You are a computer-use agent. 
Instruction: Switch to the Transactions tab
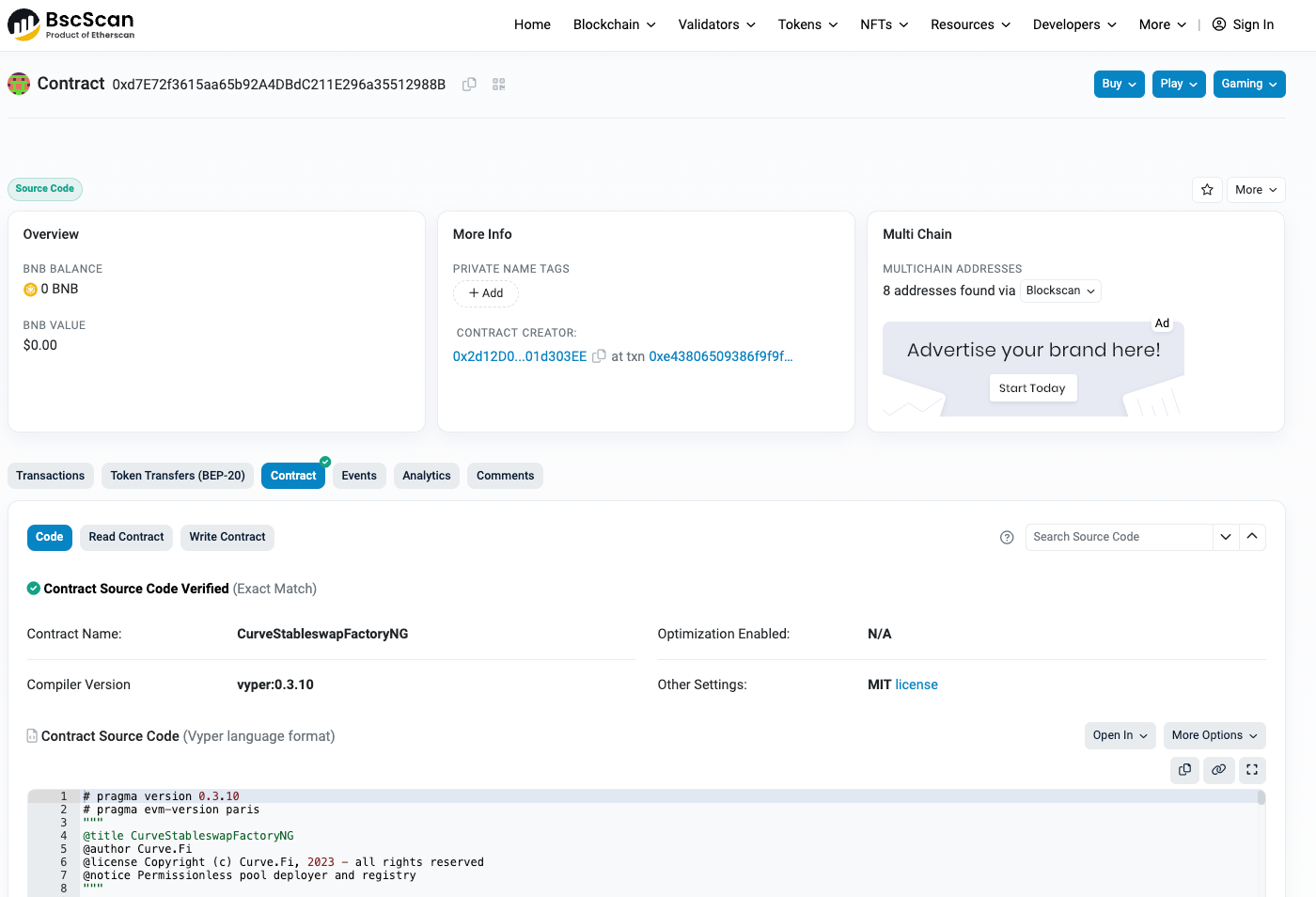coord(51,476)
